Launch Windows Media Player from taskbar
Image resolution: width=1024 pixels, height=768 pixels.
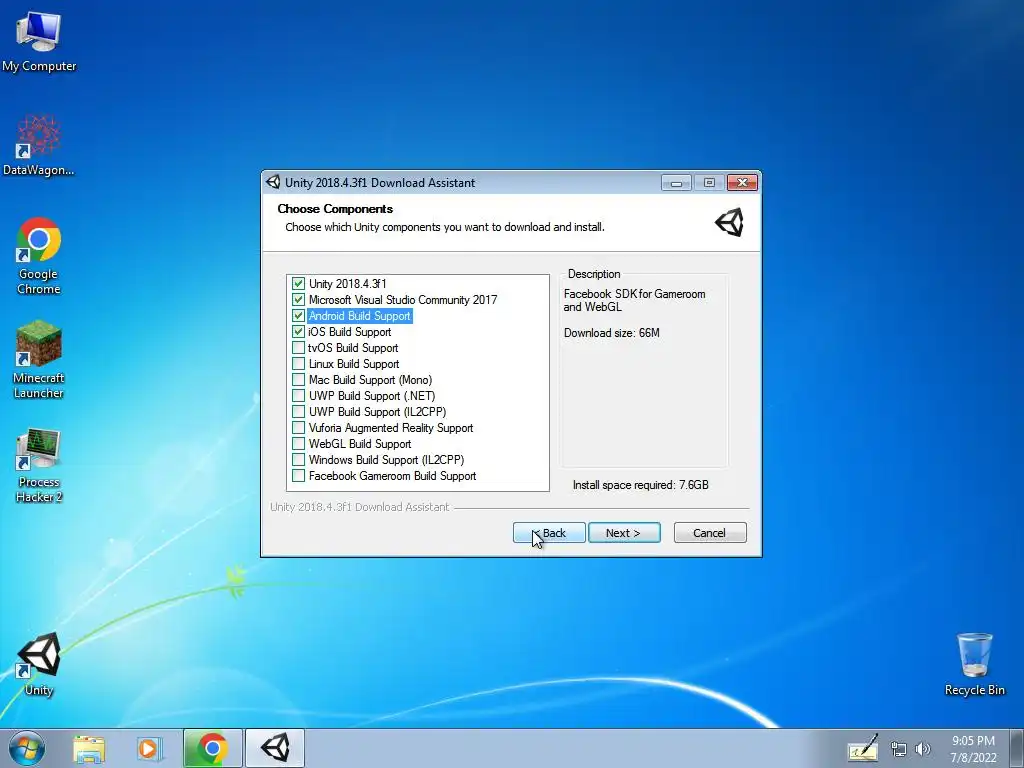pos(149,748)
